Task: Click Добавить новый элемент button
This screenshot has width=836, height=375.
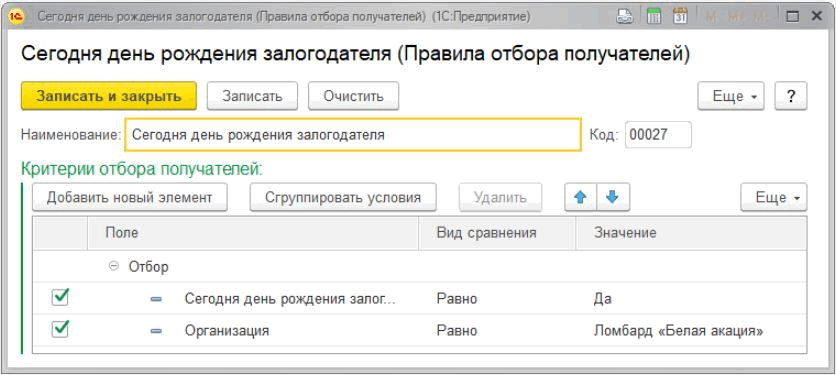Action: pyautogui.click(x=130, y=197)
